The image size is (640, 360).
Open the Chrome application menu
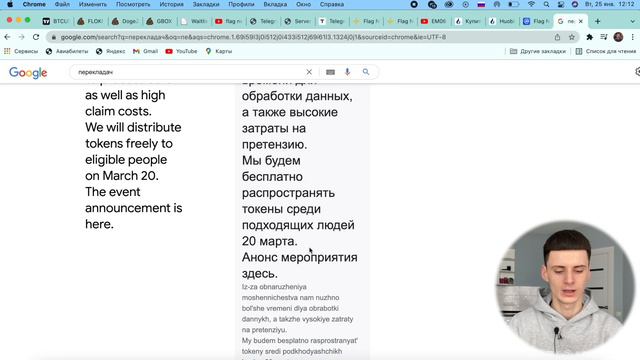point(34,4)
